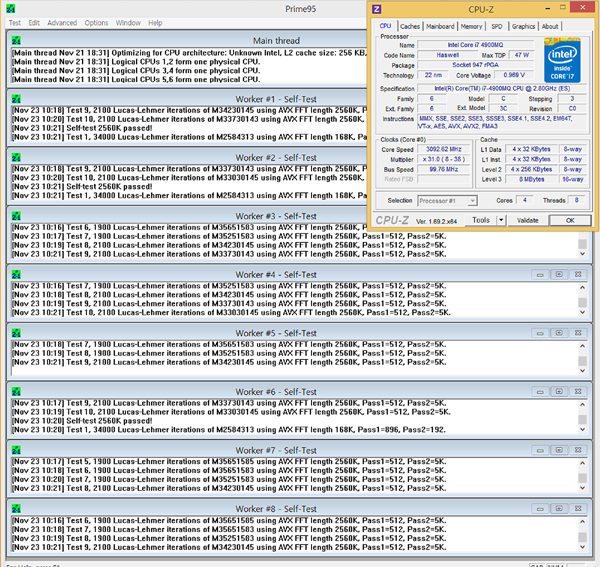
Task: Minimize the Worker #8 sub-window
Action: (x=540, y=508)
